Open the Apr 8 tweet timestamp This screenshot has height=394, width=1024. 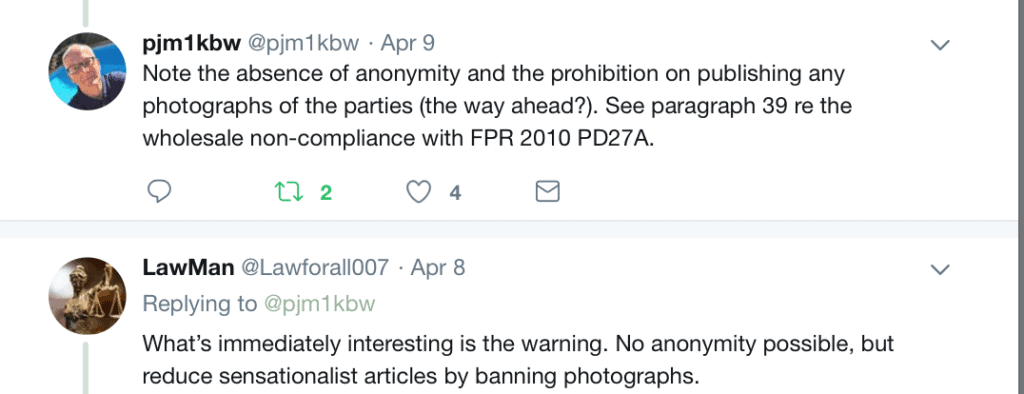(438, 268)
